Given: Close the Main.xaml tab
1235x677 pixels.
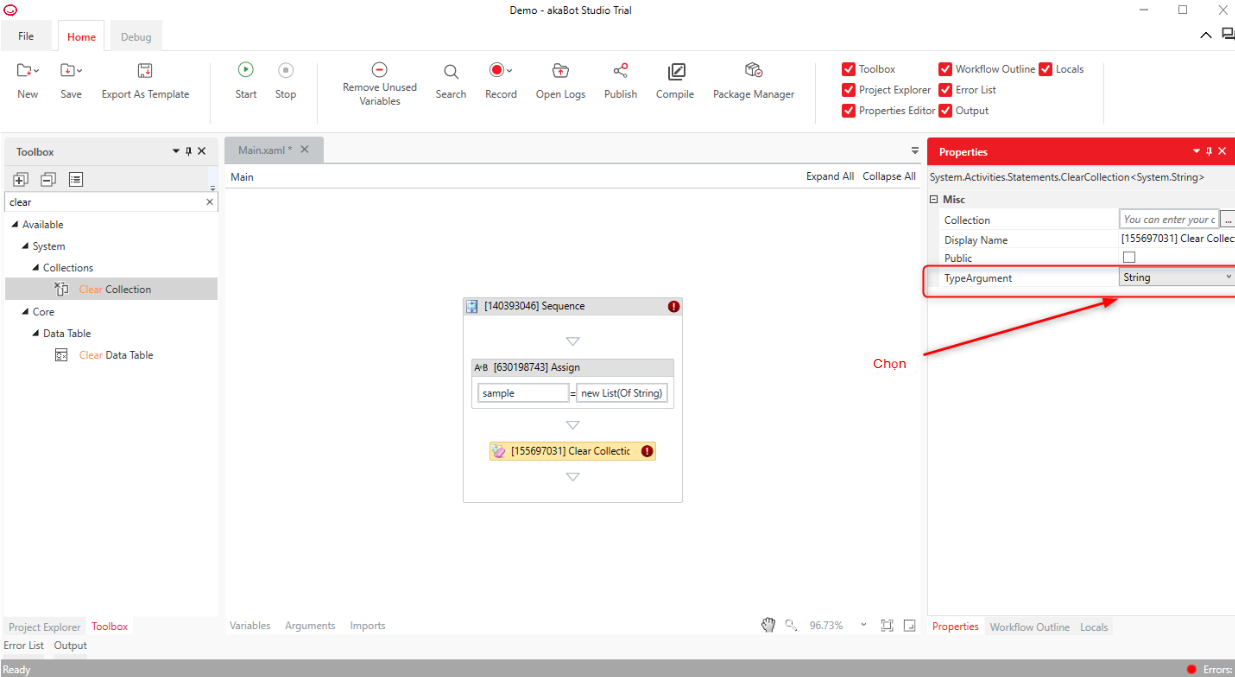Looking at the screenshot, I should 305,150.
